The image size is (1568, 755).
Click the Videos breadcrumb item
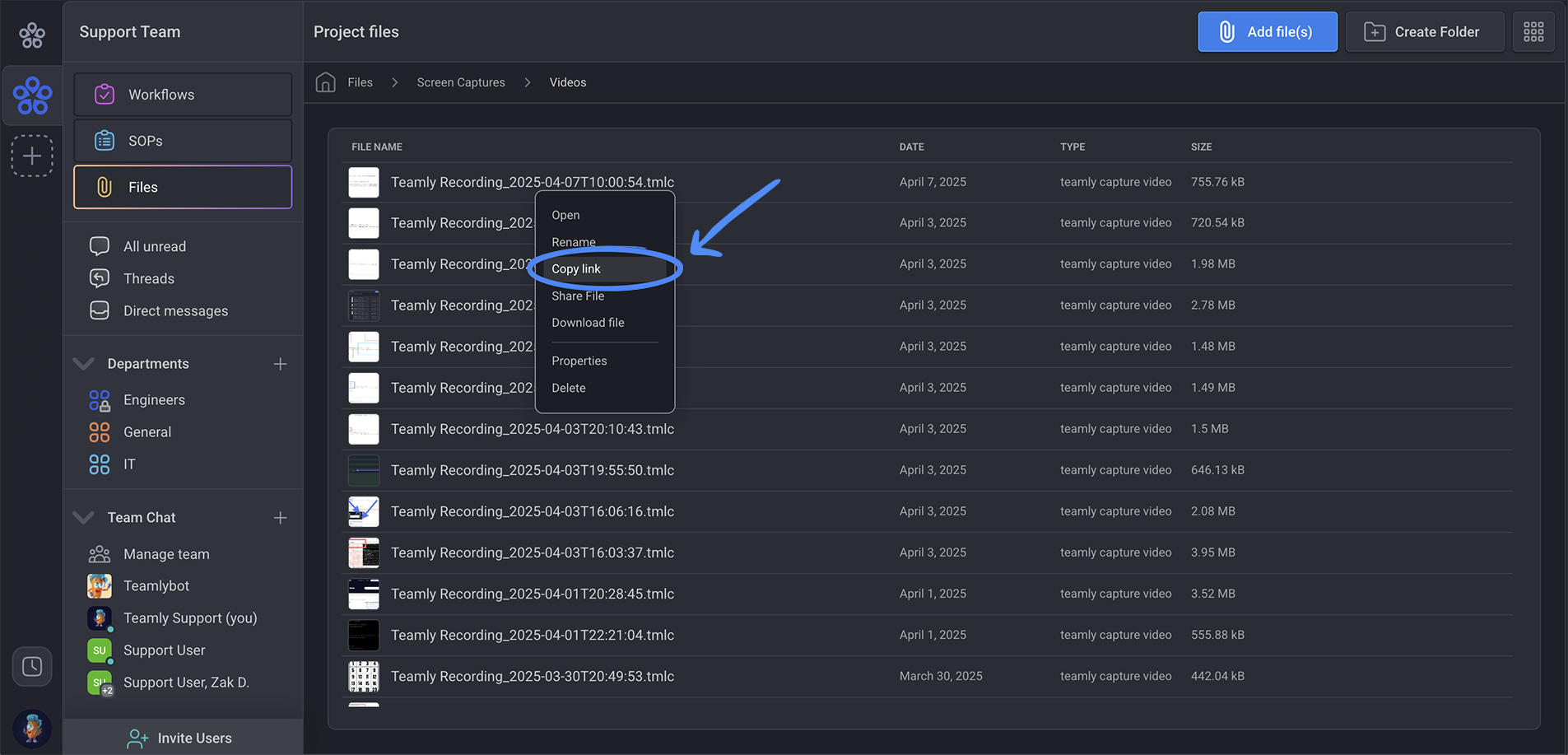568,82
